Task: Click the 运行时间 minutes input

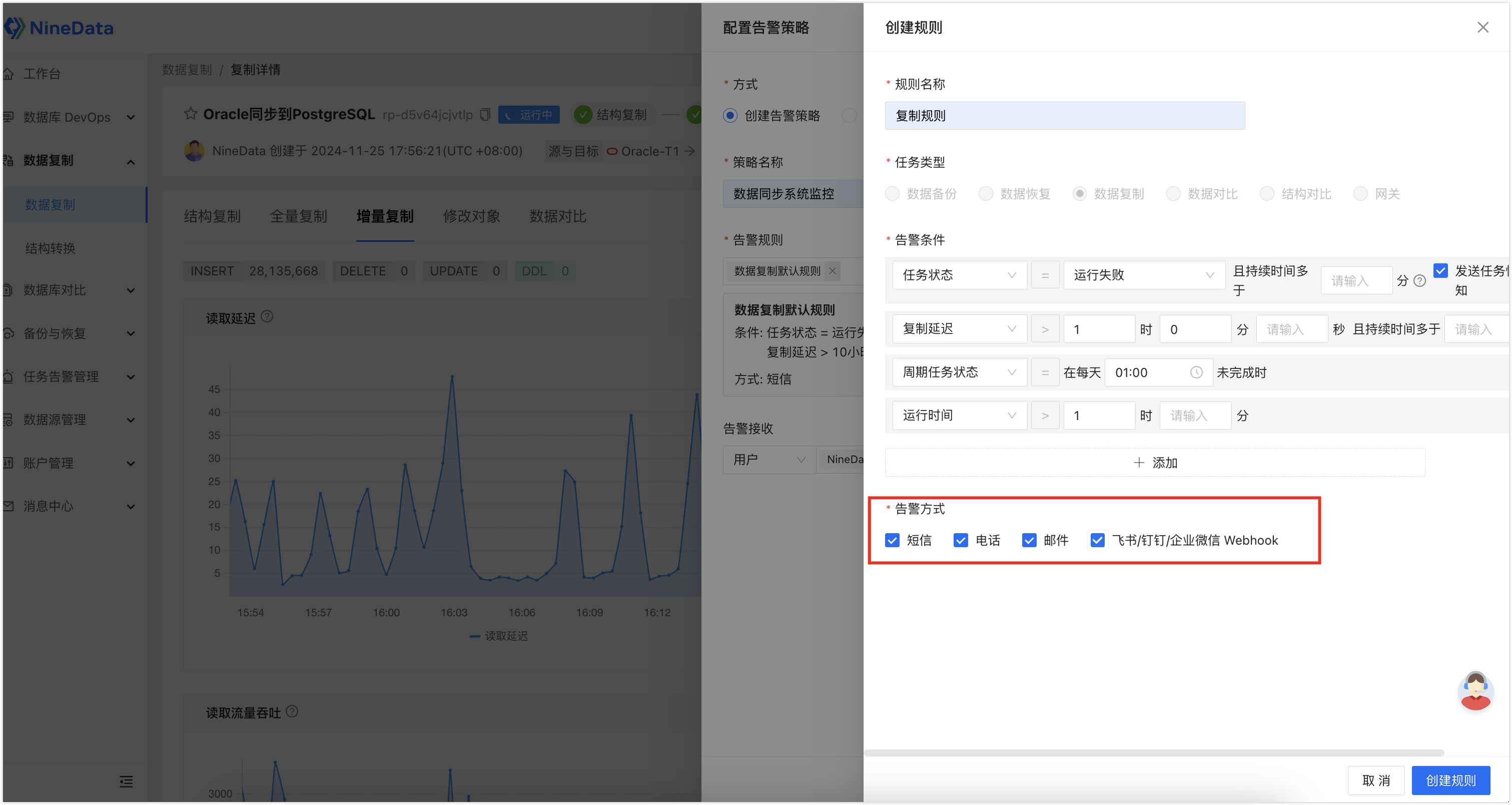Action: click(x=1195, y=415)
